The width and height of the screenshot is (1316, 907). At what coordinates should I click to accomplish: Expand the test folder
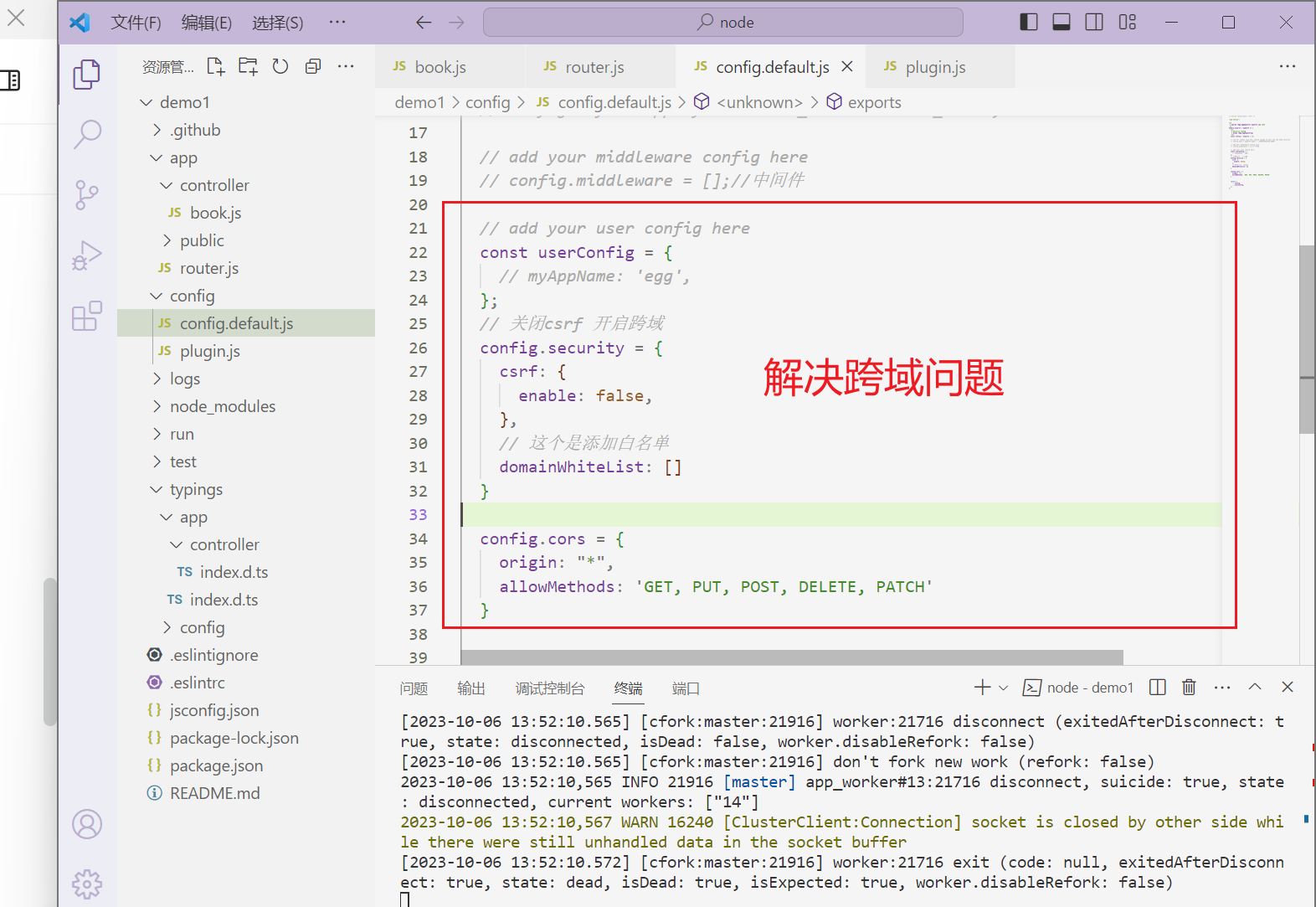[x=157, y=461]
